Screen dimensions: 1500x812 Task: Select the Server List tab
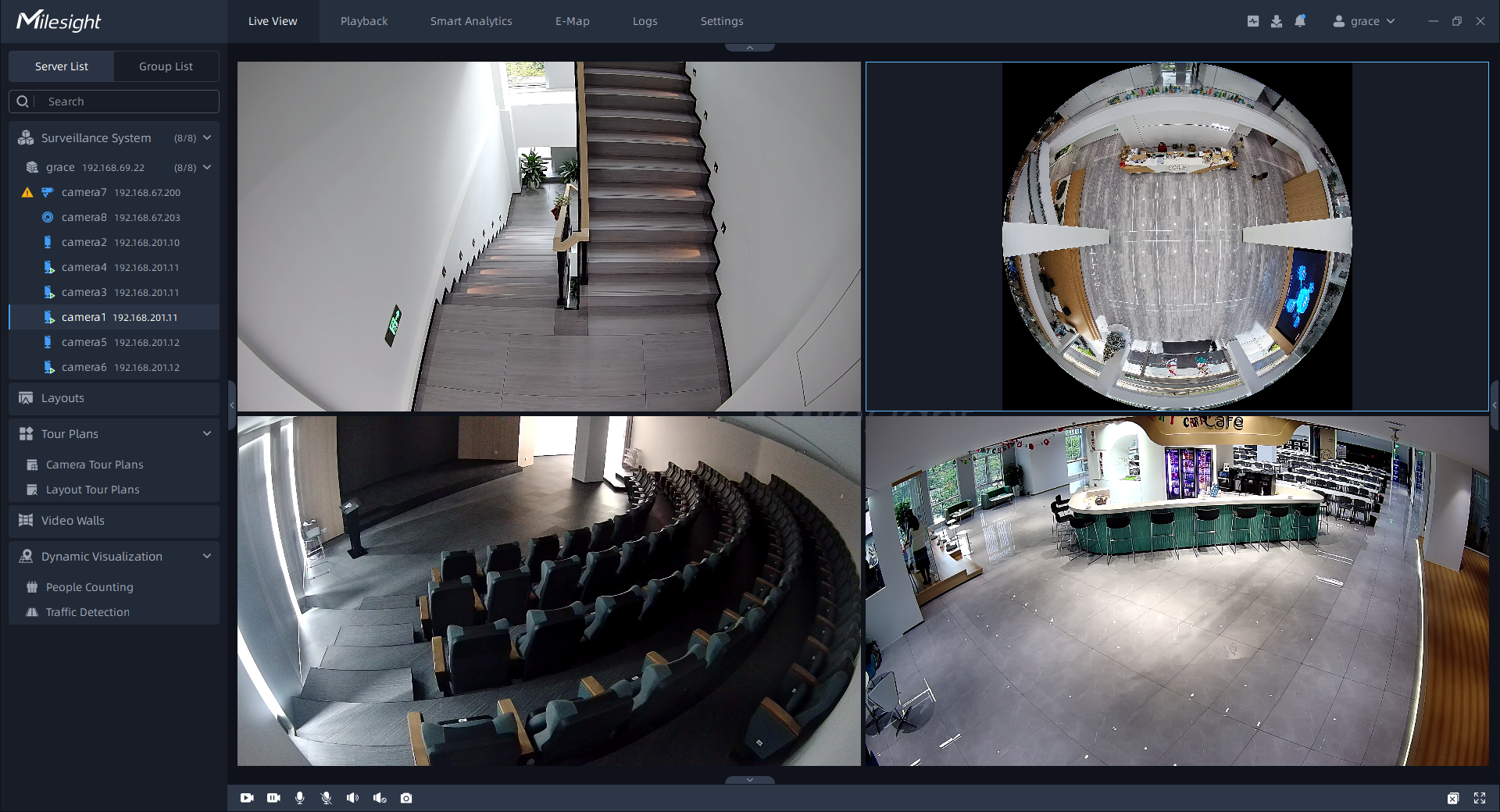pyautogui.click(x=62, y=66)
